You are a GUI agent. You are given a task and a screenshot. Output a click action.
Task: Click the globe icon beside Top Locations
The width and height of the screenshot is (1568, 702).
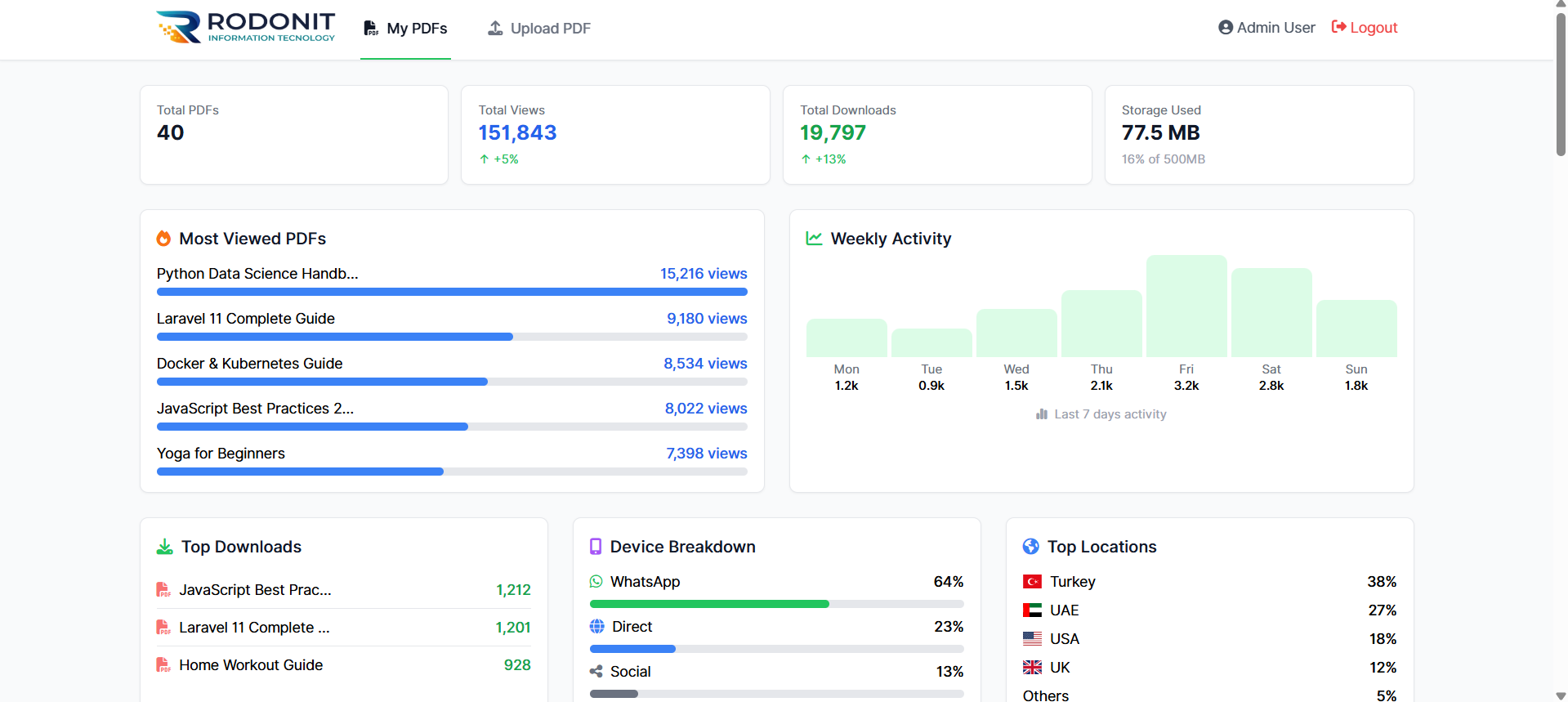coord(1030,547)
